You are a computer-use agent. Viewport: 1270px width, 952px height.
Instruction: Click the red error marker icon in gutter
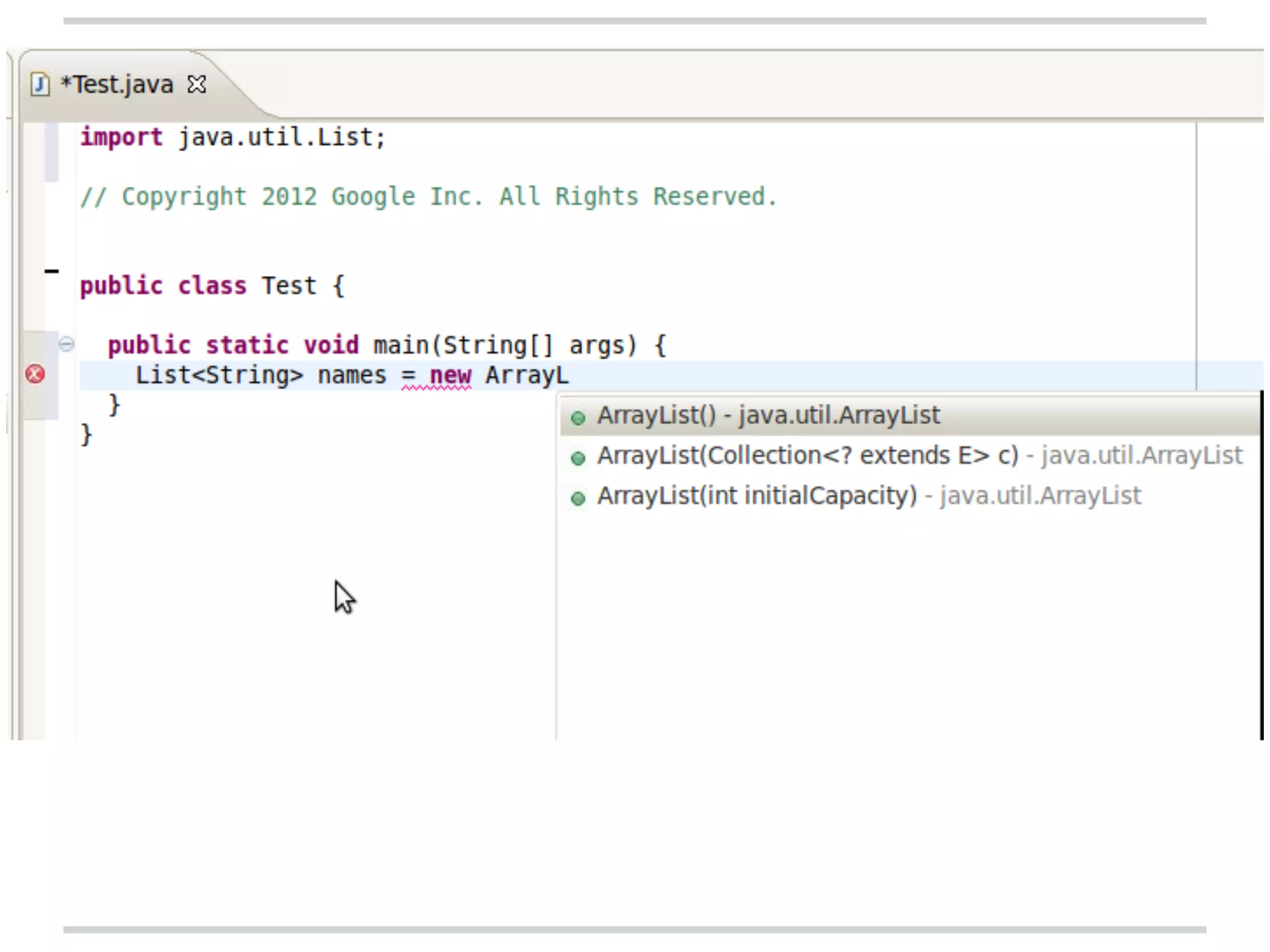coord(35,374)
